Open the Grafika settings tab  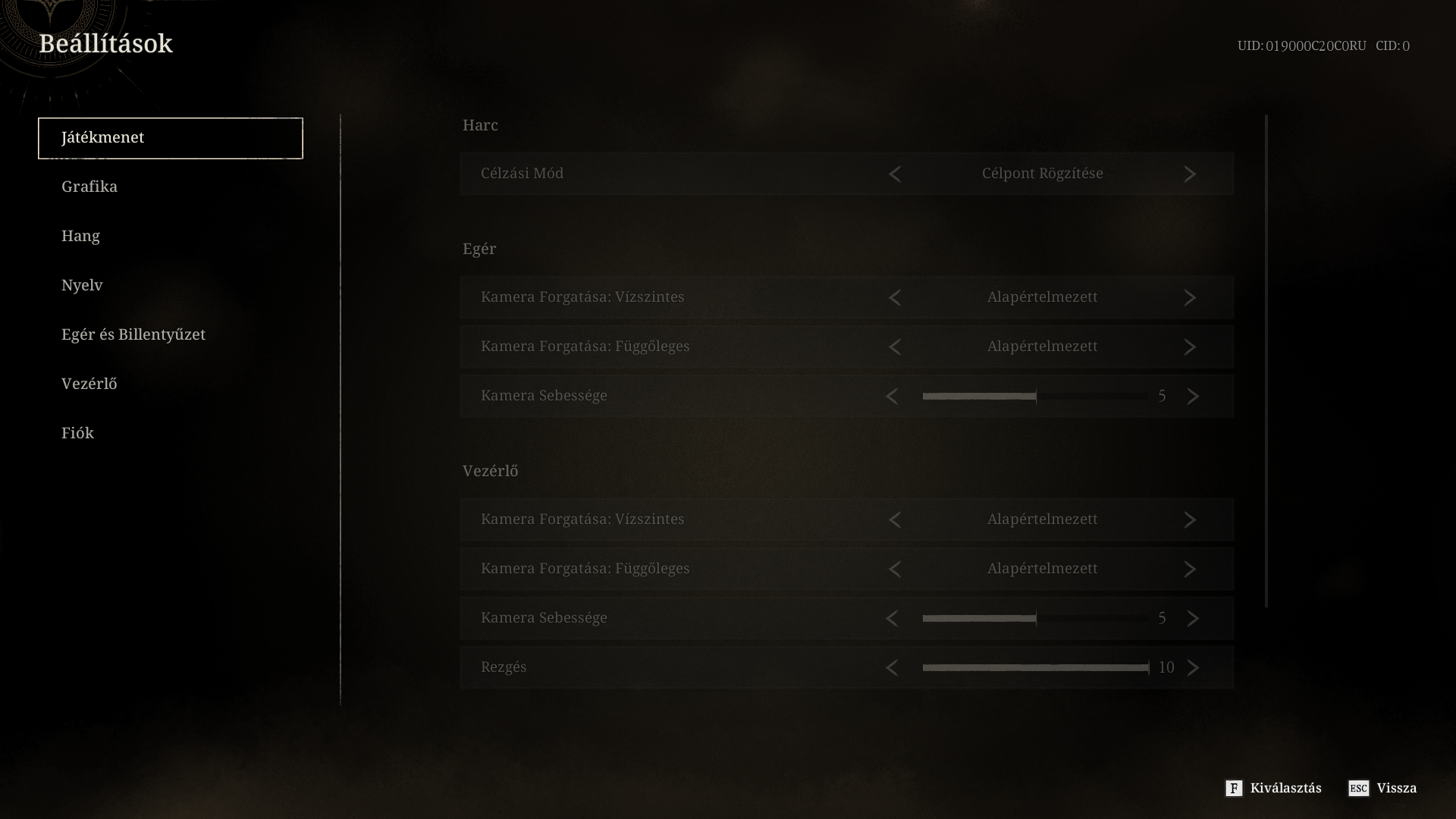pos(89,187)
